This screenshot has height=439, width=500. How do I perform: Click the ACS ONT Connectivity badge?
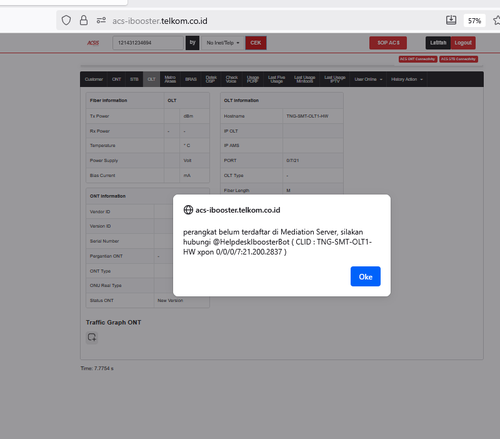pos(418,59)
